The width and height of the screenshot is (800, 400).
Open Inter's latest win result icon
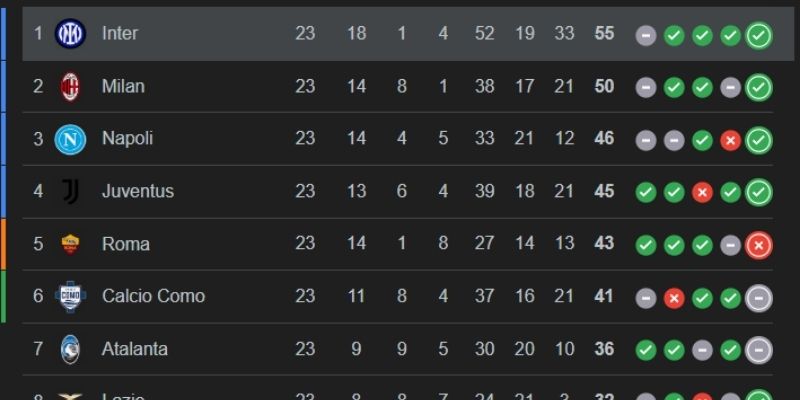click(x=759, y=35)
